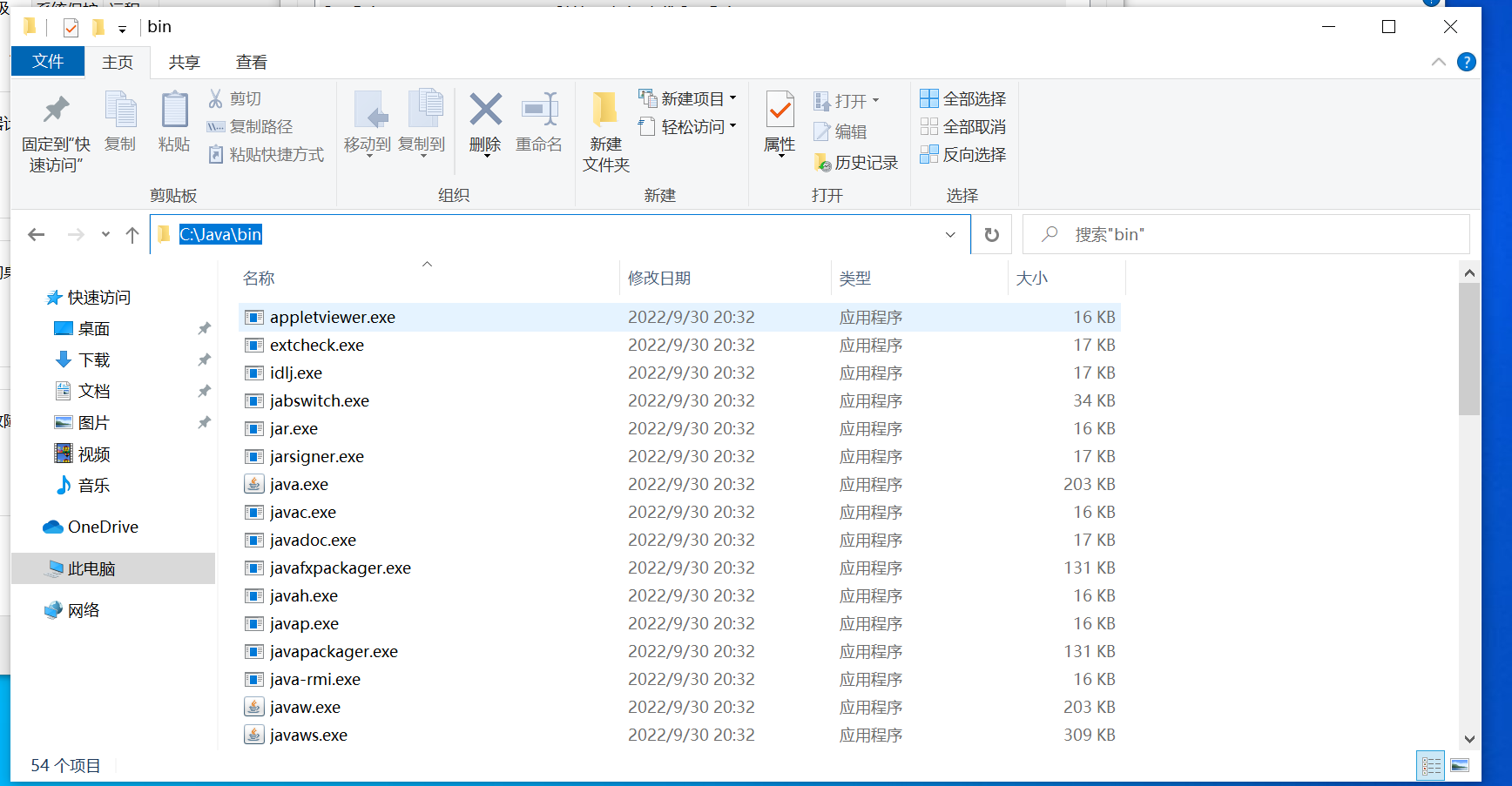
Task: Open Music (音乐) in the sidebar
Action: tap(82, 485)
